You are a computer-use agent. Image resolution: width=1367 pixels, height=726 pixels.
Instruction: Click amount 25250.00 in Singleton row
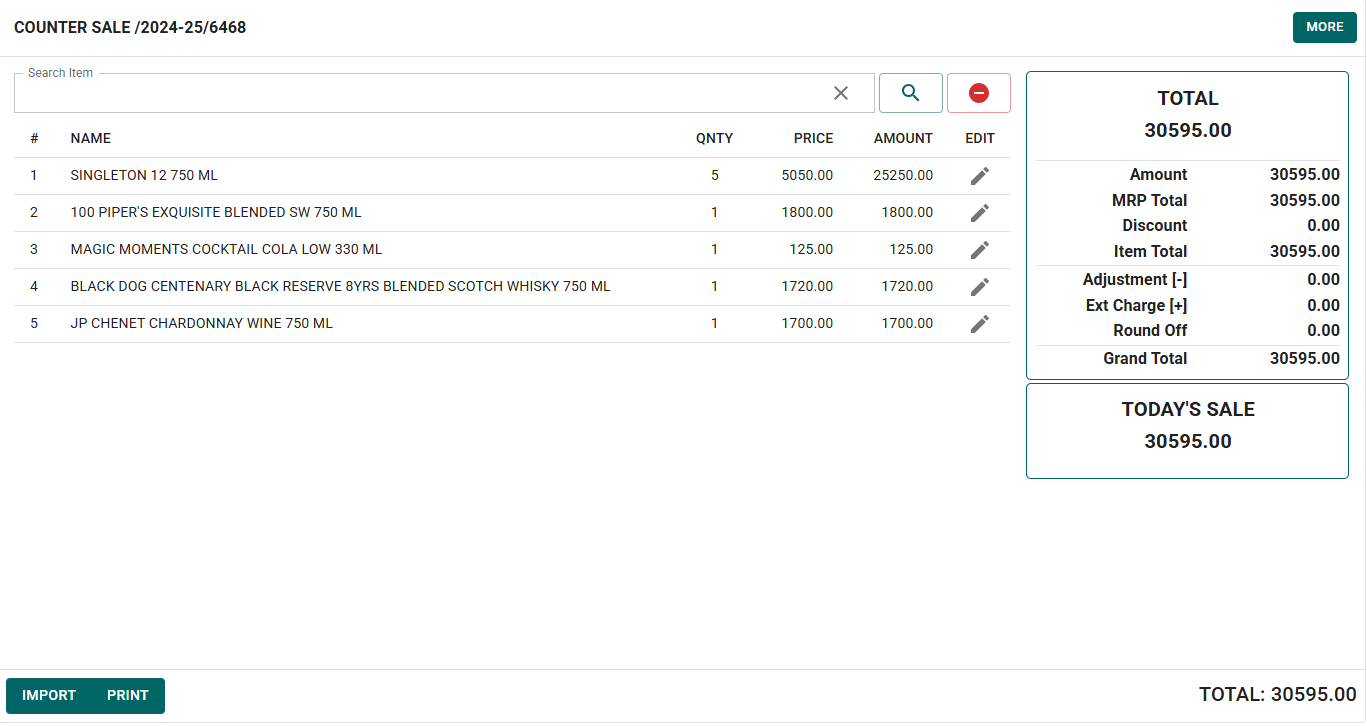(903, 175)
